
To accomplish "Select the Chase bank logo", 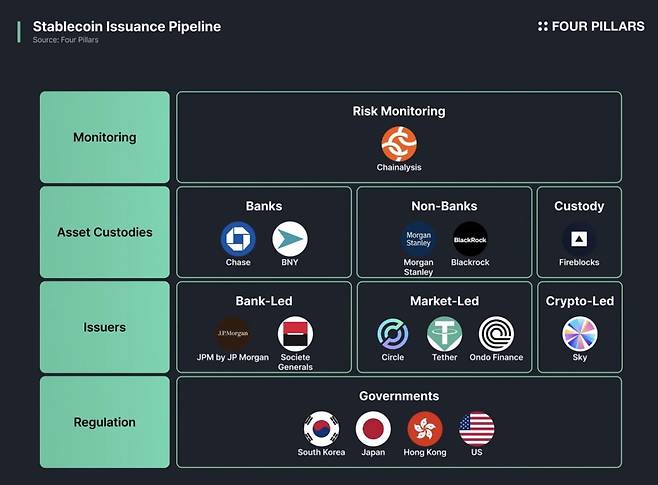I will click(x=238, y=240).
